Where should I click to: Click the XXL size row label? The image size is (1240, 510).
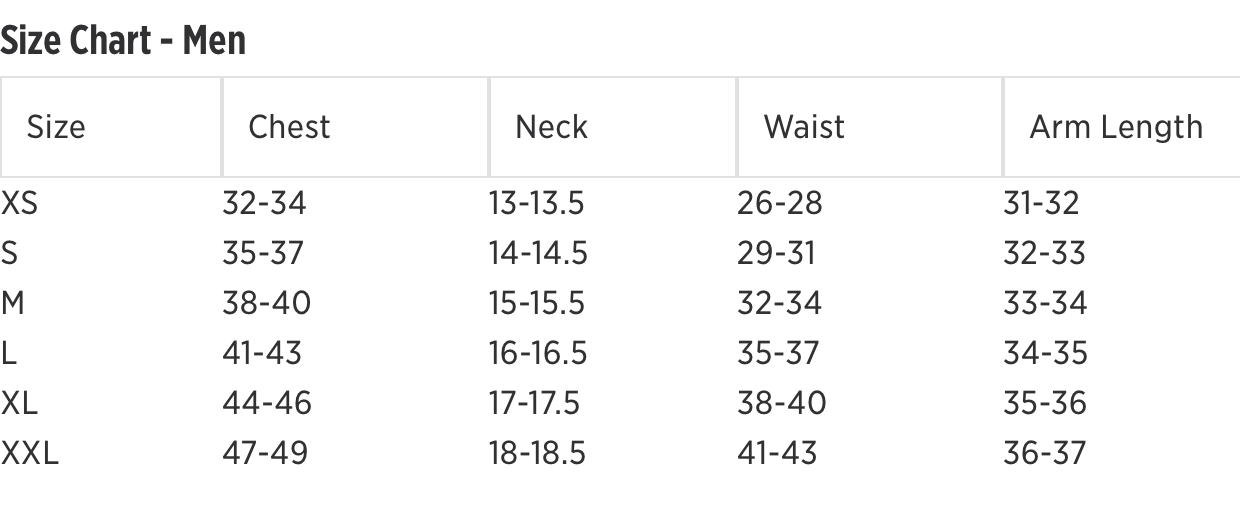[30, 453]
